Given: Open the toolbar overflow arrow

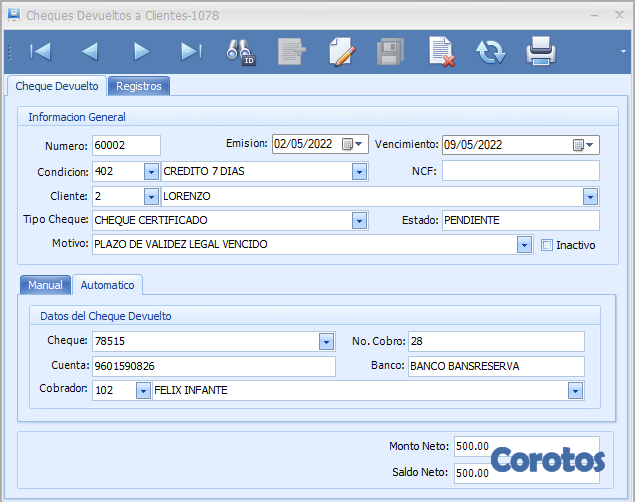Looking at the screenshot, I should pyautogui.click(x=623, y=51).
